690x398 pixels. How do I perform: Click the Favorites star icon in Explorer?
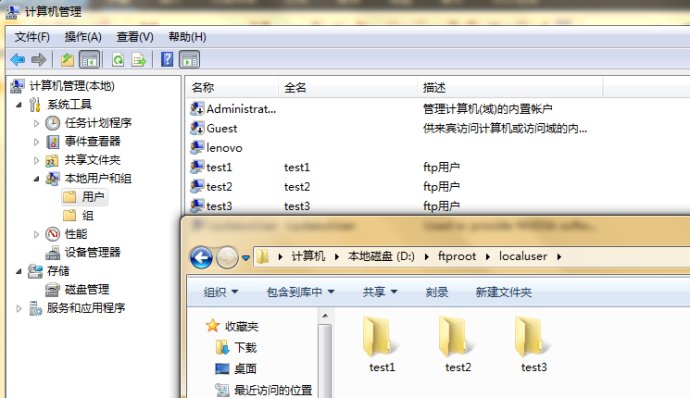pyautogui.click(x=213, y=326)
